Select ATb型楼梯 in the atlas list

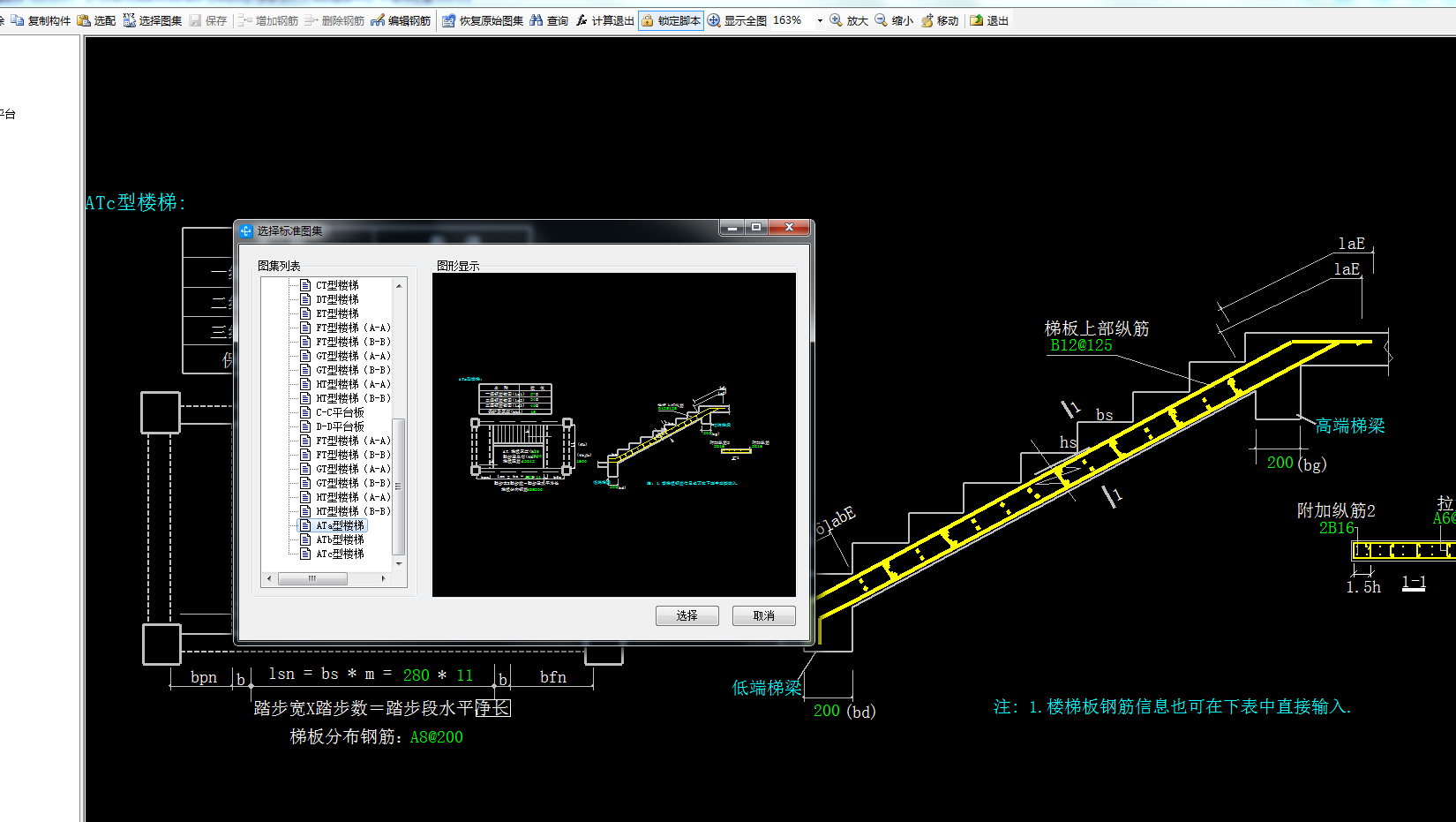[340, 539]
